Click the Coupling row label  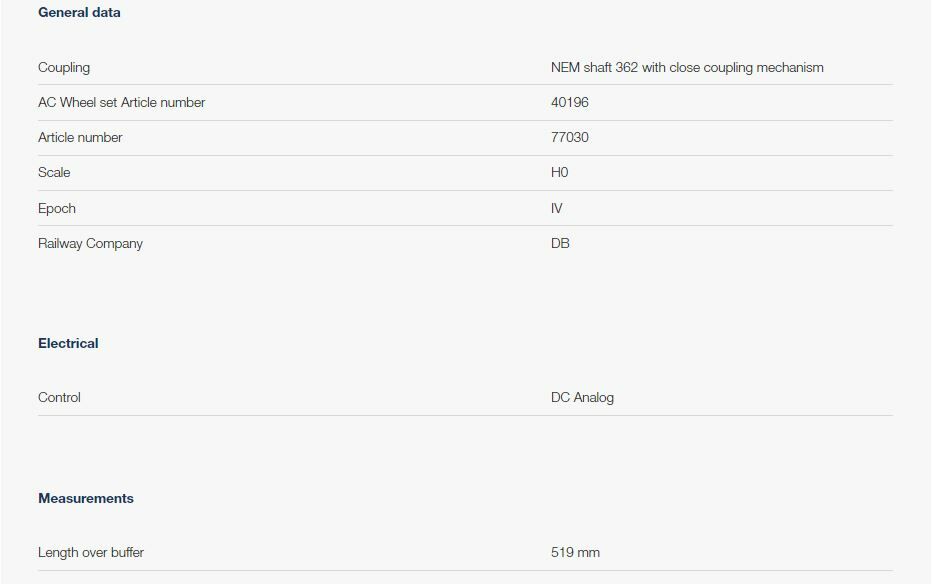pyautogui.click(x=64, y=68)
